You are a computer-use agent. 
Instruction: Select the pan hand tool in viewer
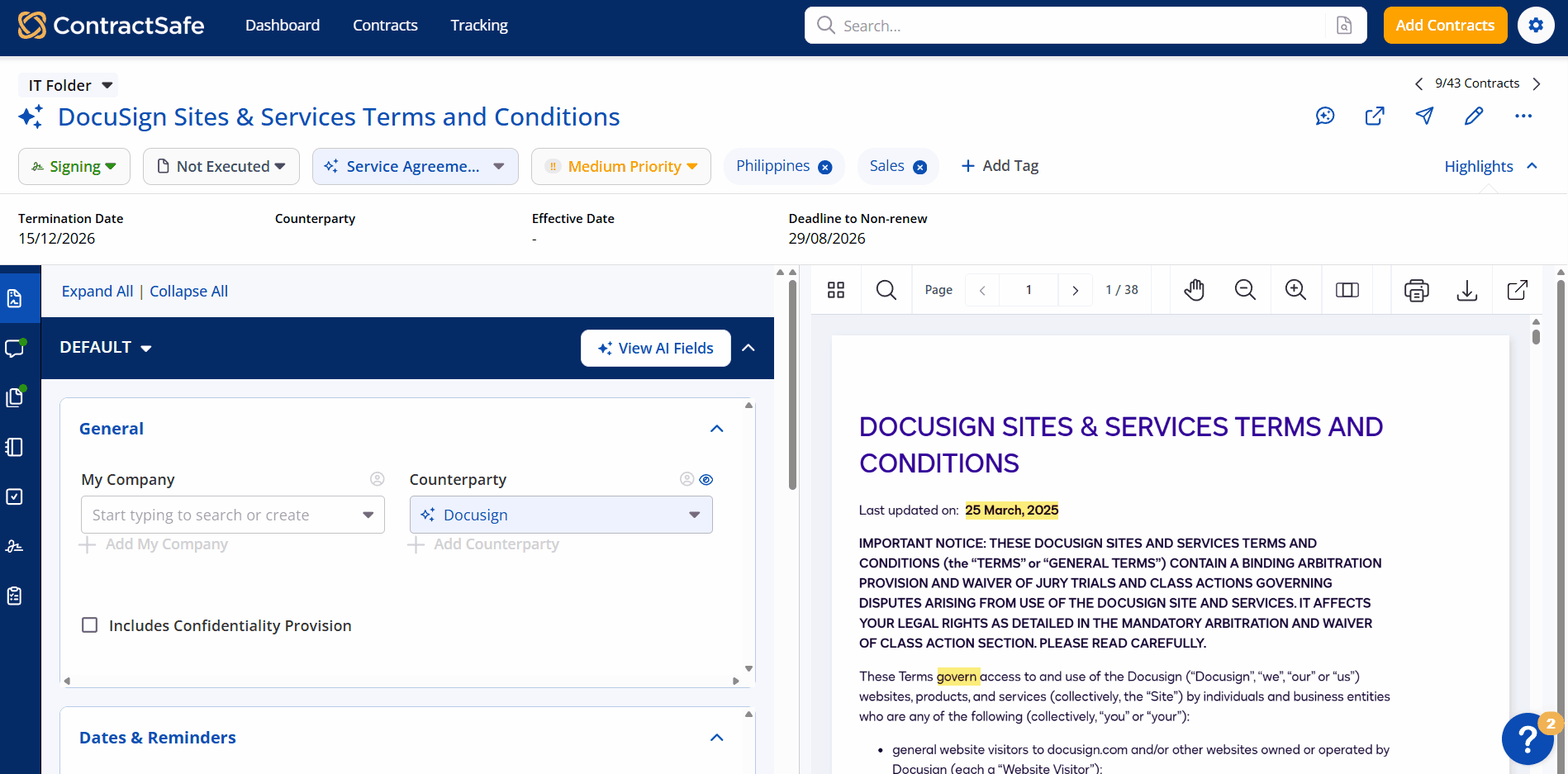[x=1194, y=290]
